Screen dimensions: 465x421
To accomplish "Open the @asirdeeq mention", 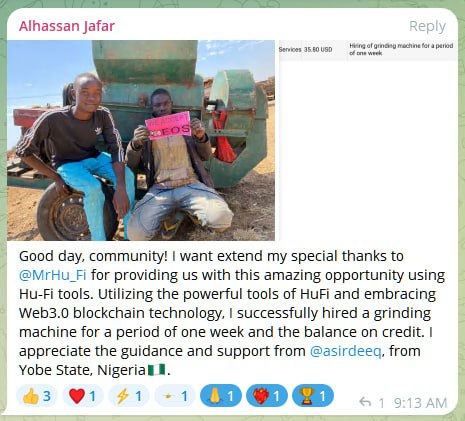I will [x=345, y=351].
